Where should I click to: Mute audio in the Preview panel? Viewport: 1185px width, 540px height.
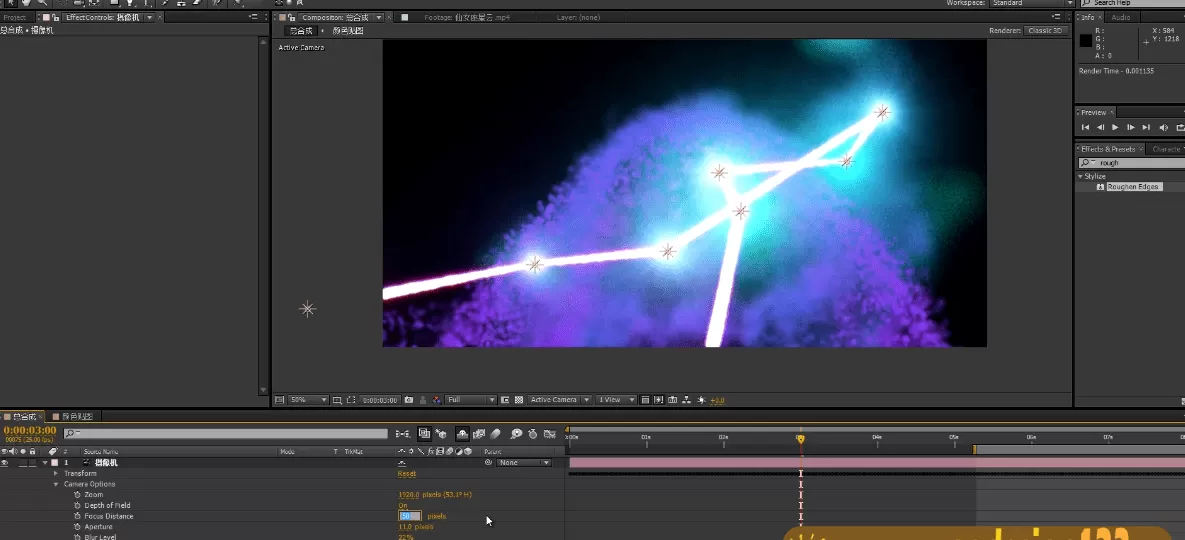[x=1163, y=128]
